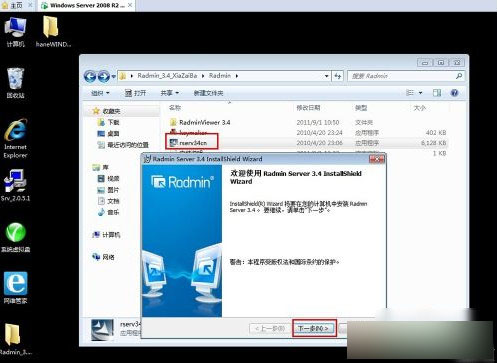Switch to Windows Server 2008 R2 tab
Screen dimensions: 497x363
coord(84,5)
